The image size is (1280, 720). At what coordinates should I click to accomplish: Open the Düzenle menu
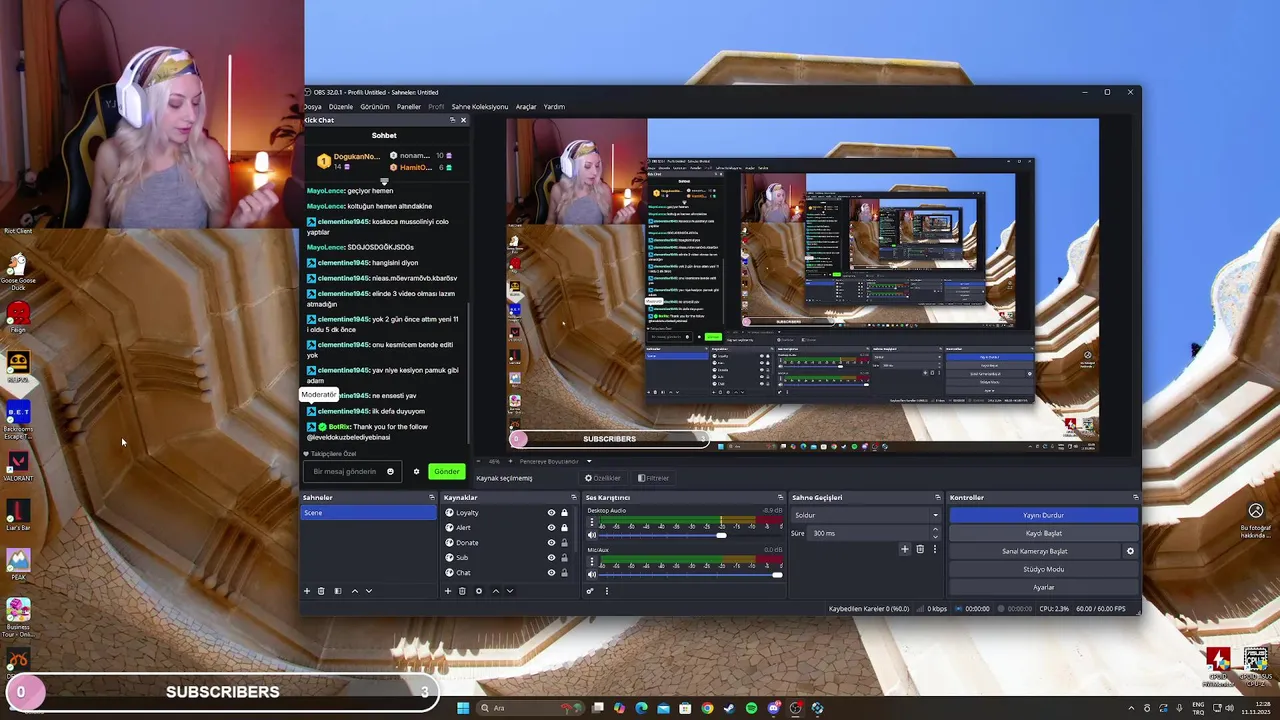coord(341,107)
